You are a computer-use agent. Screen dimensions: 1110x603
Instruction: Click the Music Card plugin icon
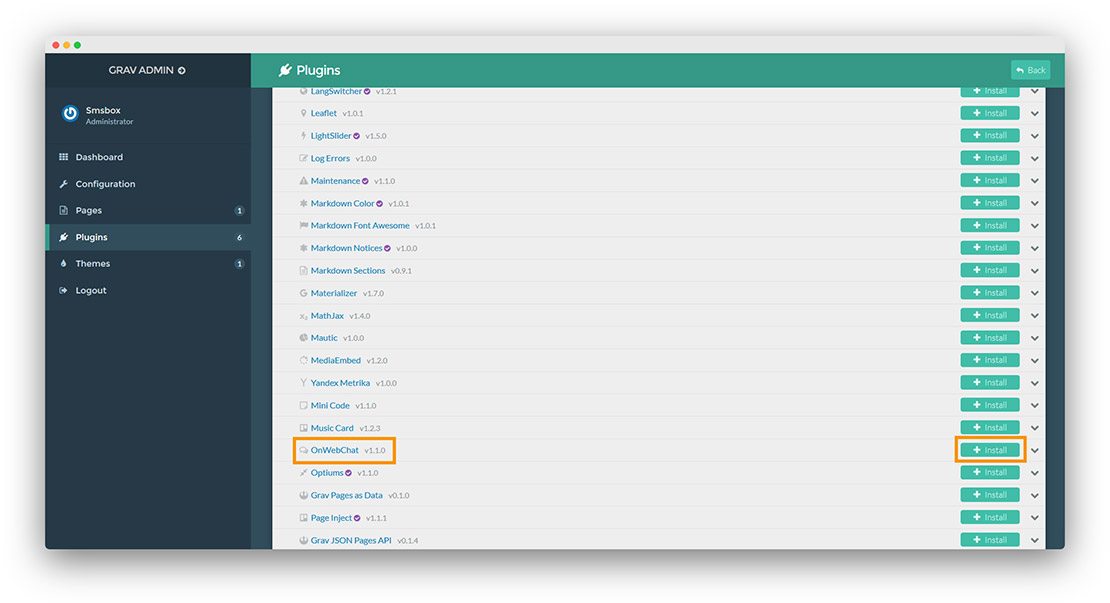[304, 427]
